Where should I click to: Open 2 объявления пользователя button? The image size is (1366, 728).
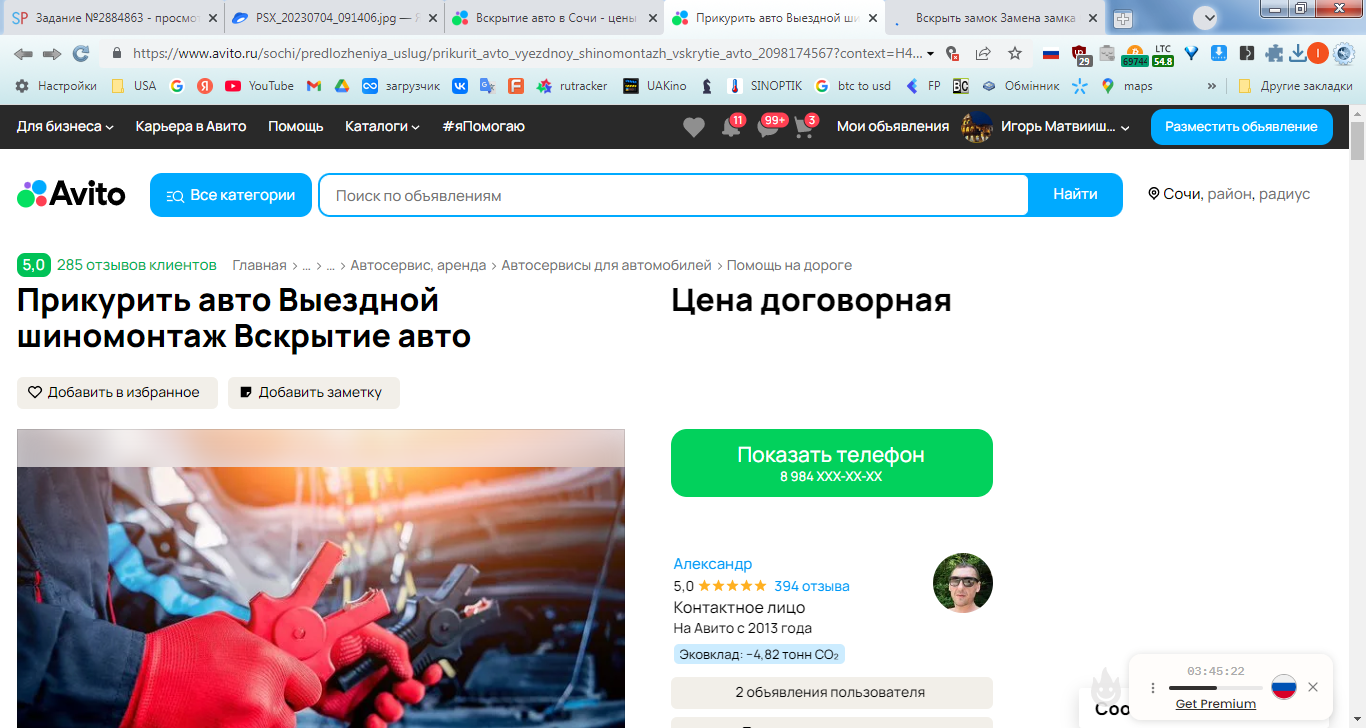pyautogui.click(x=832, y=693)
